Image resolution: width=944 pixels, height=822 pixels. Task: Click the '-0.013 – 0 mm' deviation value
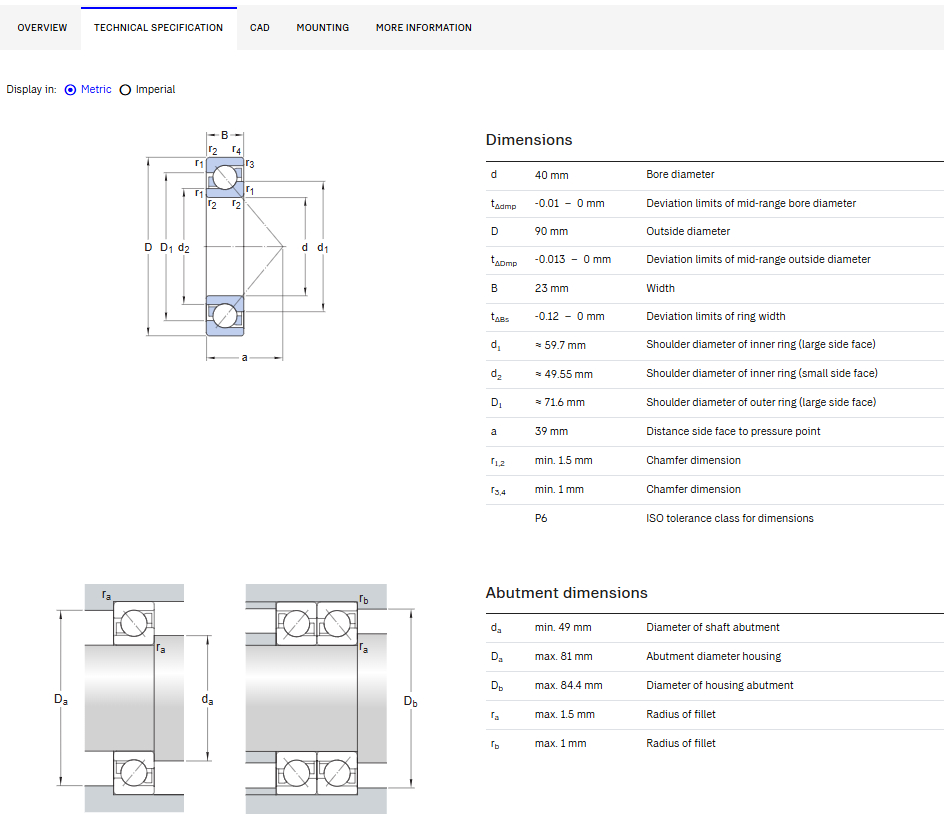pos(573,260)
